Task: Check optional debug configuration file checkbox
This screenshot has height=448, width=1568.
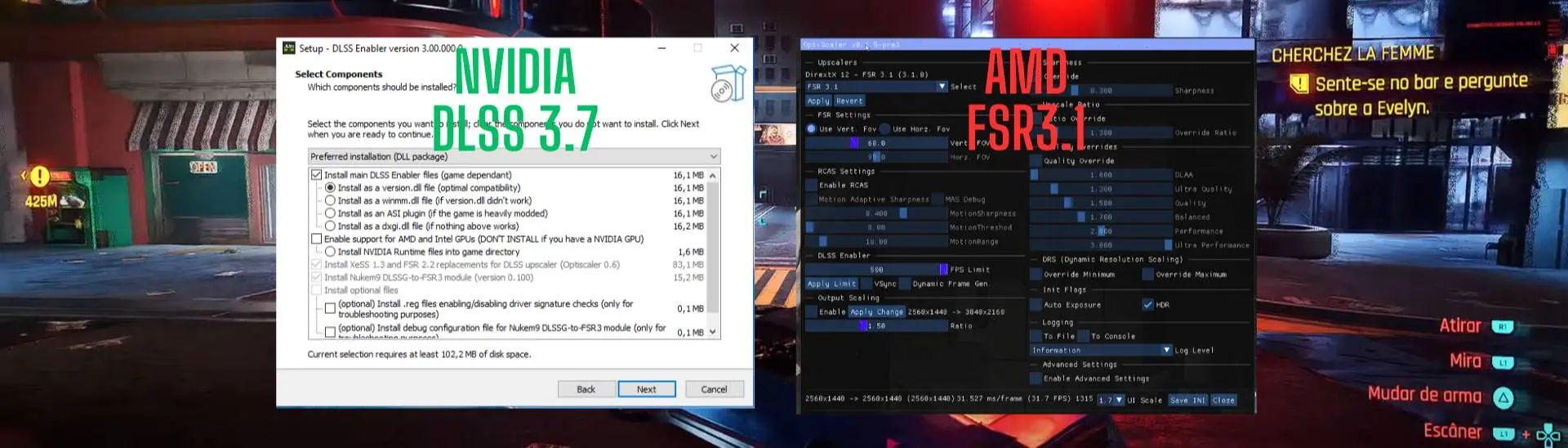Action: pos(330,332)
